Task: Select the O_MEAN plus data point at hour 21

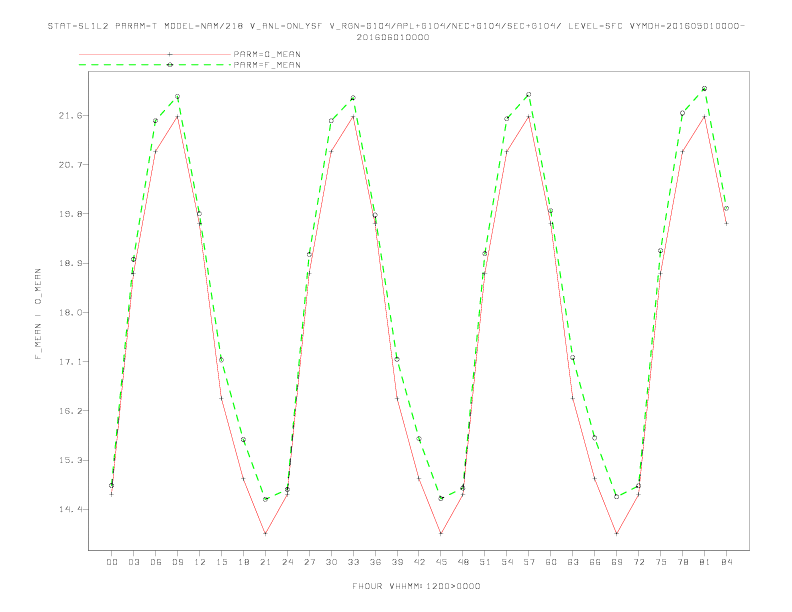Action: (x=265, y=534)
